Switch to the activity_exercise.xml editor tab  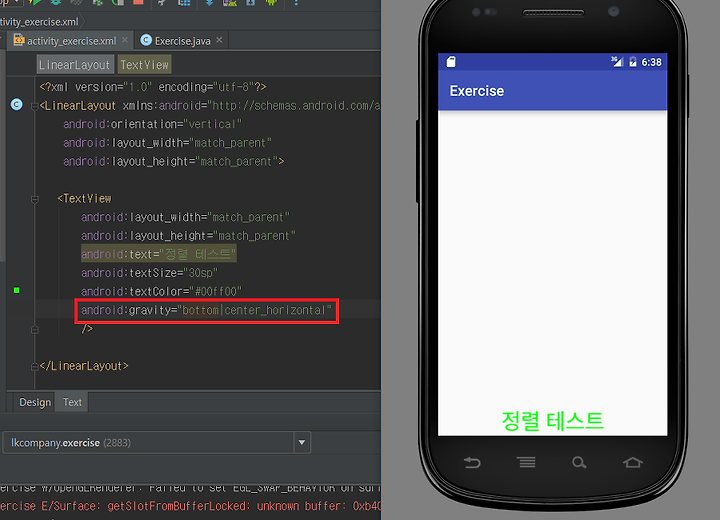(x=71, y=41)
